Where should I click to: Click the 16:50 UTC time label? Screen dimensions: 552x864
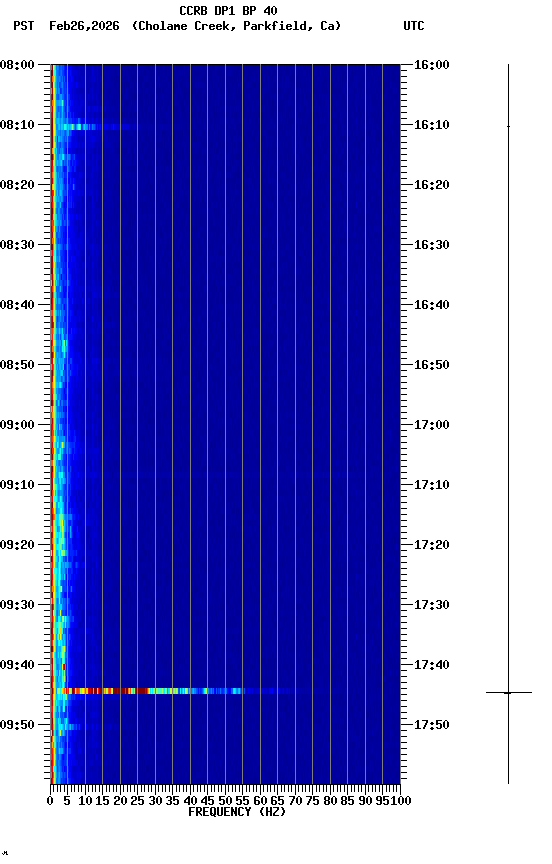432,365
